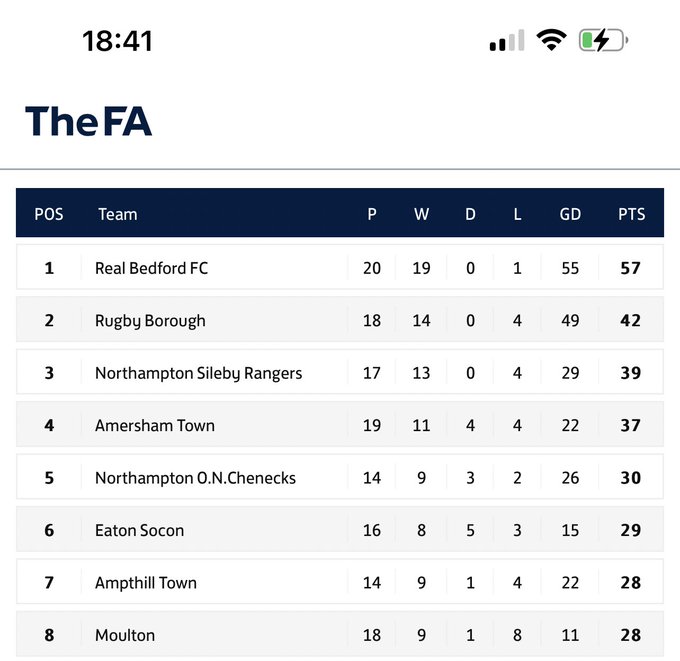Tap the cellular signal bars icon
680x661 pixels.
tap(507, 40)
